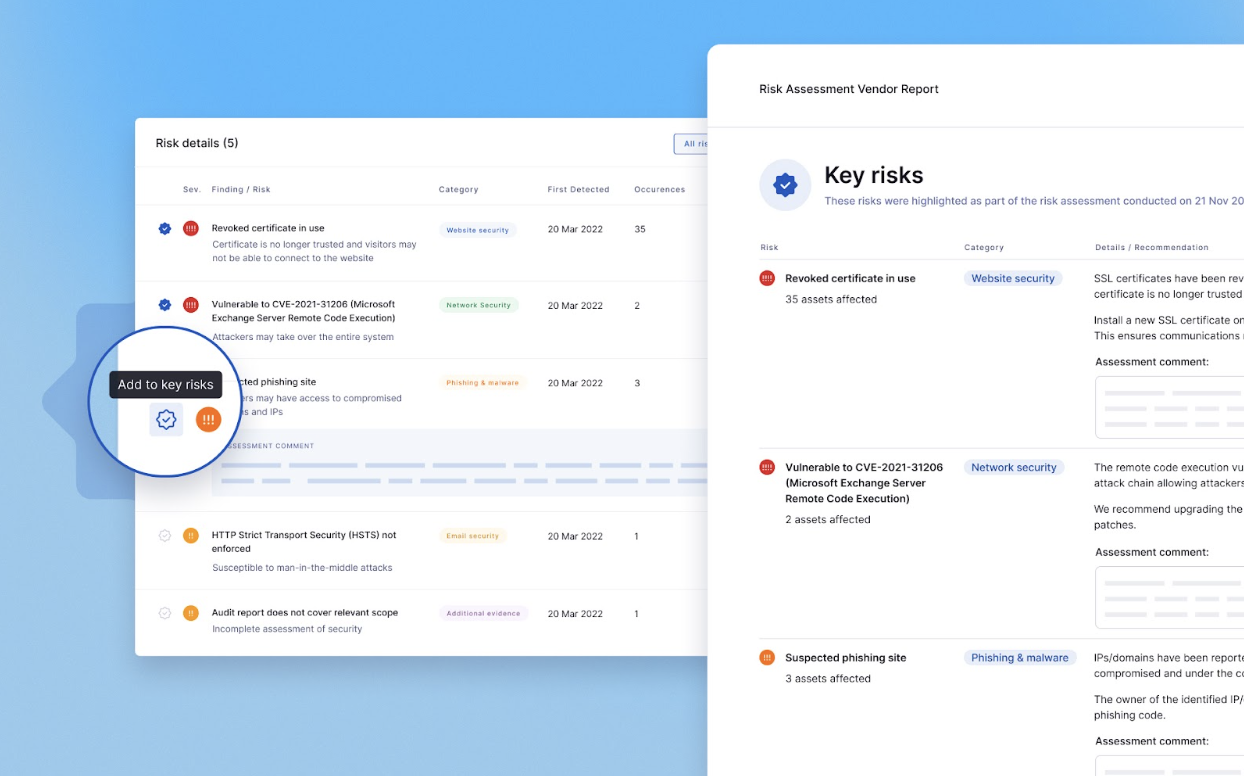Click orange icon beside Suspected phishing site in report
Screen dimensions: 1244x776
(x=767, y=657)
